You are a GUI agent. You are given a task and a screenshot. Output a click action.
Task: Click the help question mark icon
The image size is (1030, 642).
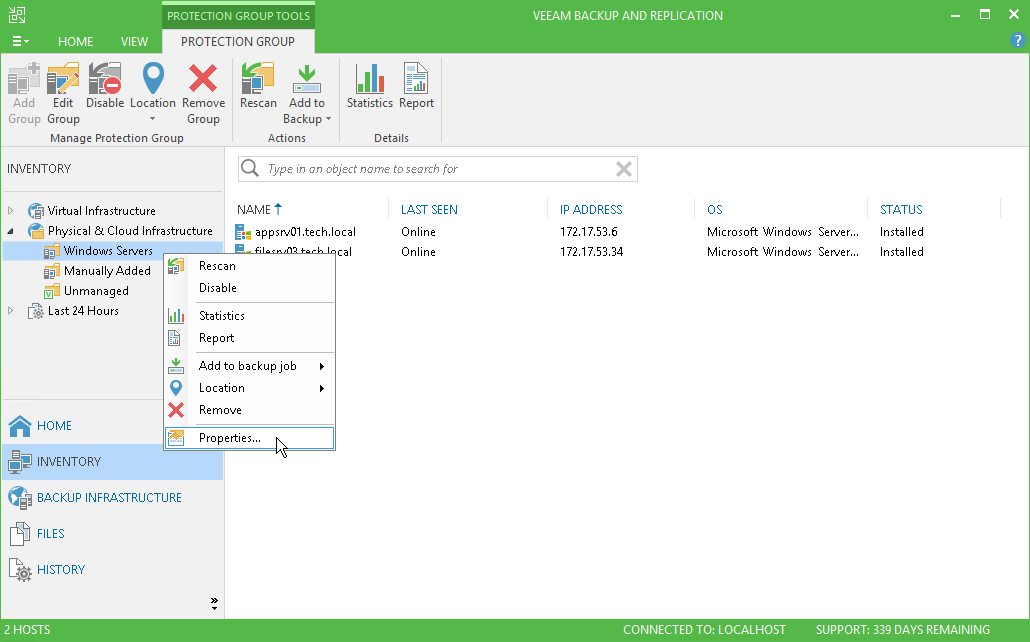click(x=1018, y=41)
